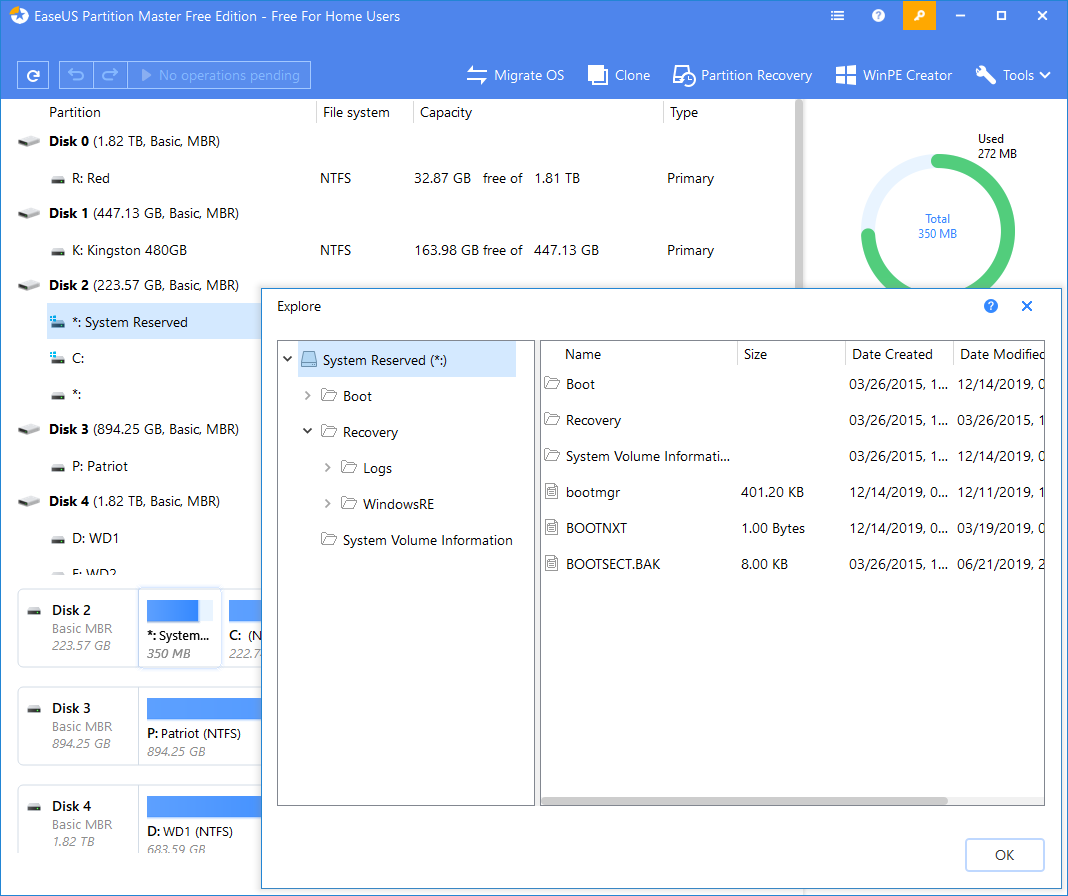Click the partition list vertical scrollbar
The height and width of the screenshot is (896, 1068).
pyautogui.click(x=799, y=194)
